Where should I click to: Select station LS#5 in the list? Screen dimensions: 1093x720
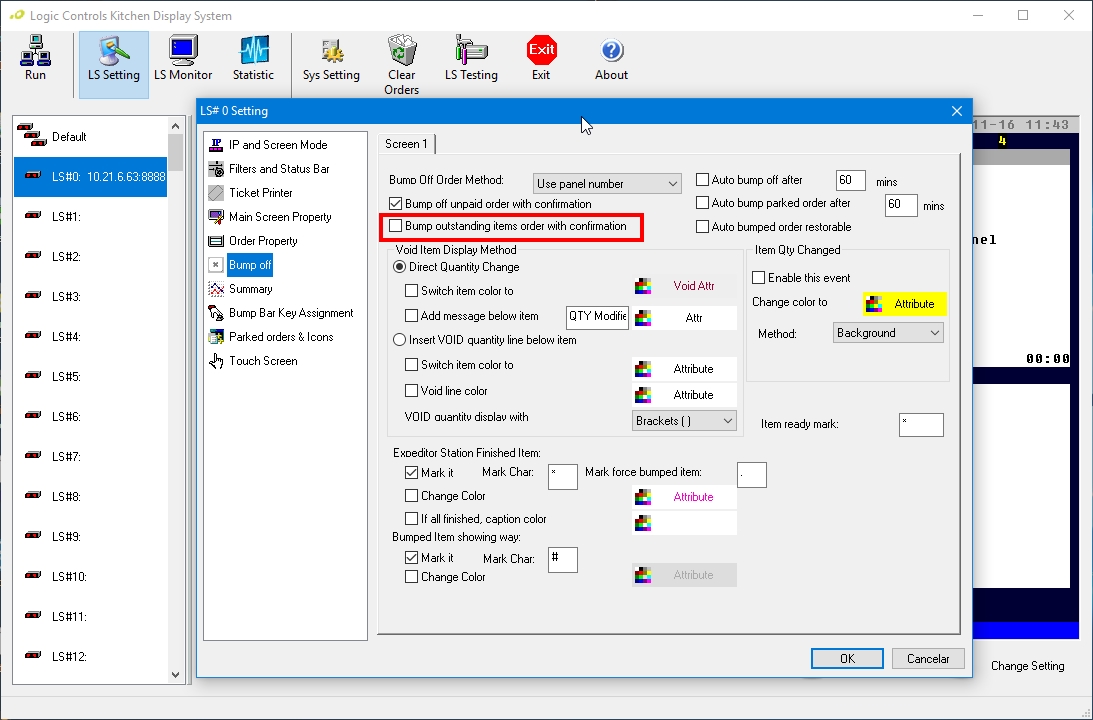91,376
